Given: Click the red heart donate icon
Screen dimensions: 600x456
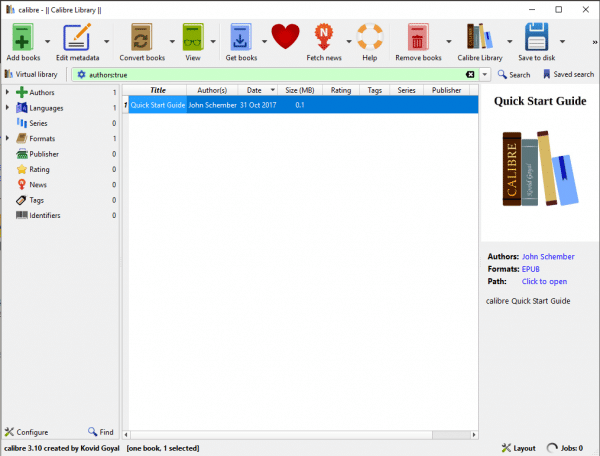Looking at the screenshot, I should point(285,38).
